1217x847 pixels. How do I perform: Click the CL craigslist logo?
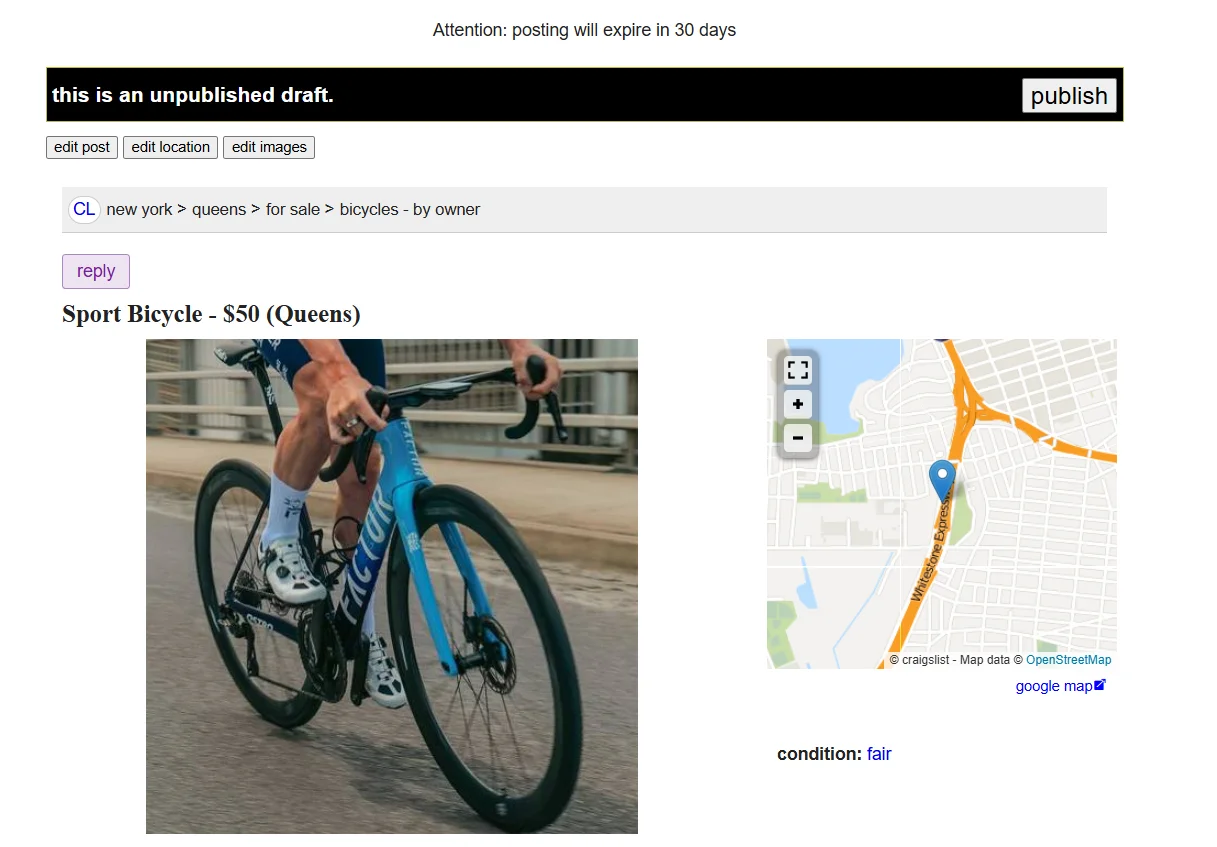84,209
